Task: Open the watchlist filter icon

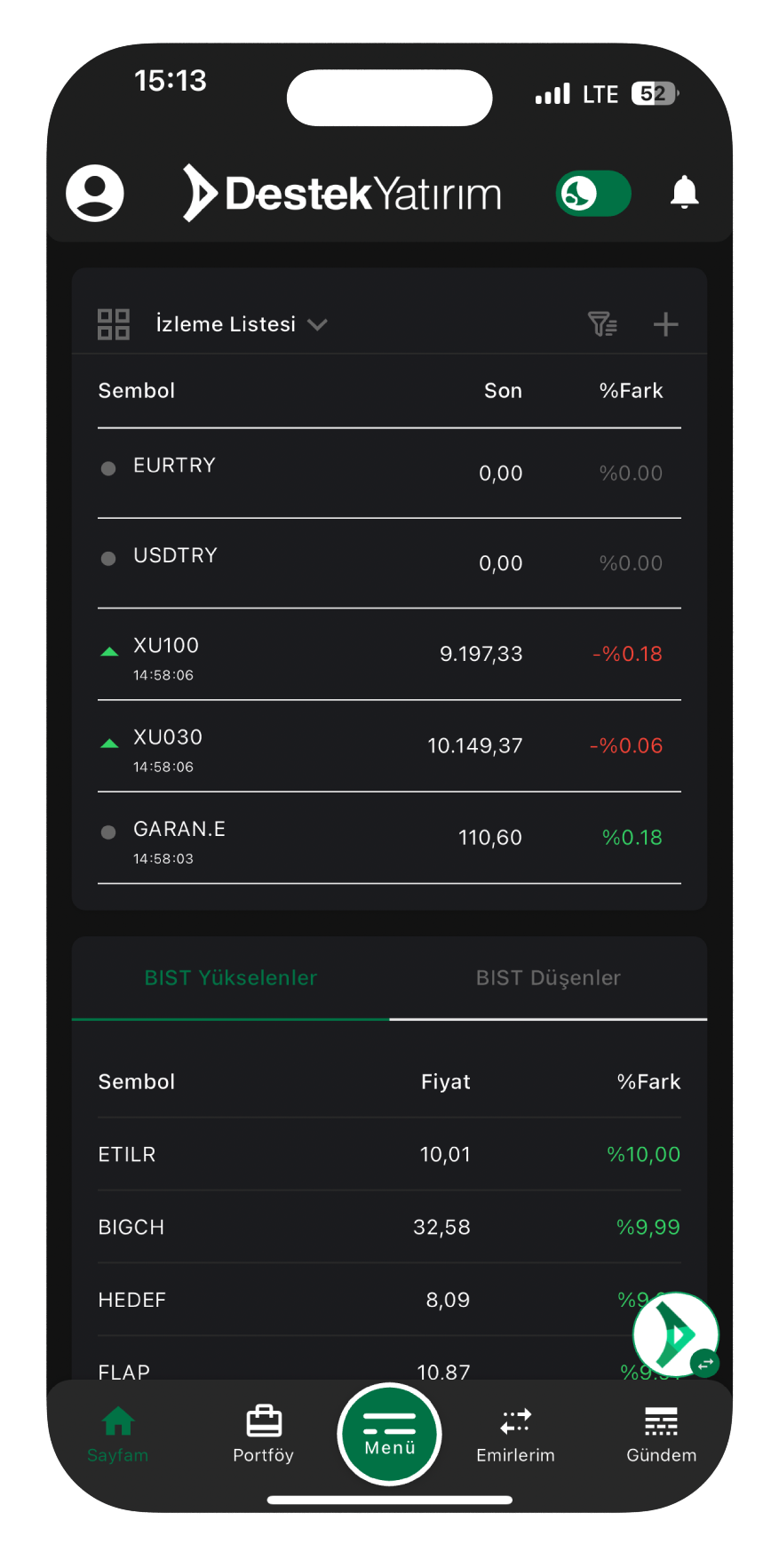Action: tap(602, 324)
